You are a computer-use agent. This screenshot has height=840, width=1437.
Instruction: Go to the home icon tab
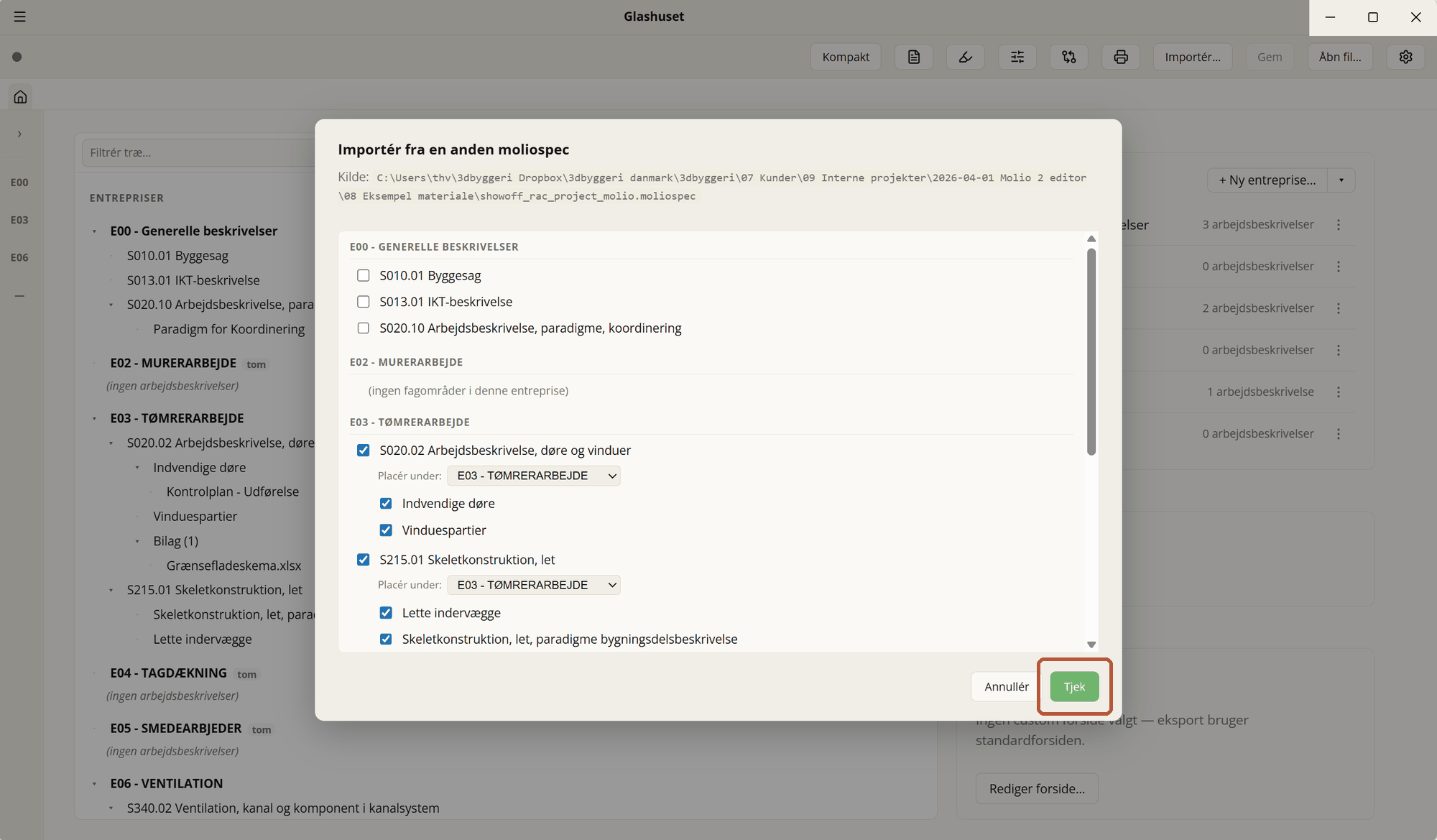tap(20, 96)
